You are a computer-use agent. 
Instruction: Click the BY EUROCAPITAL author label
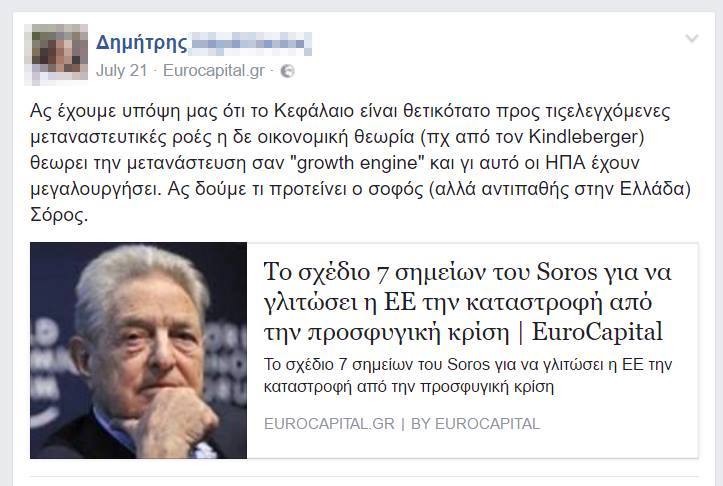click(475, 424)
